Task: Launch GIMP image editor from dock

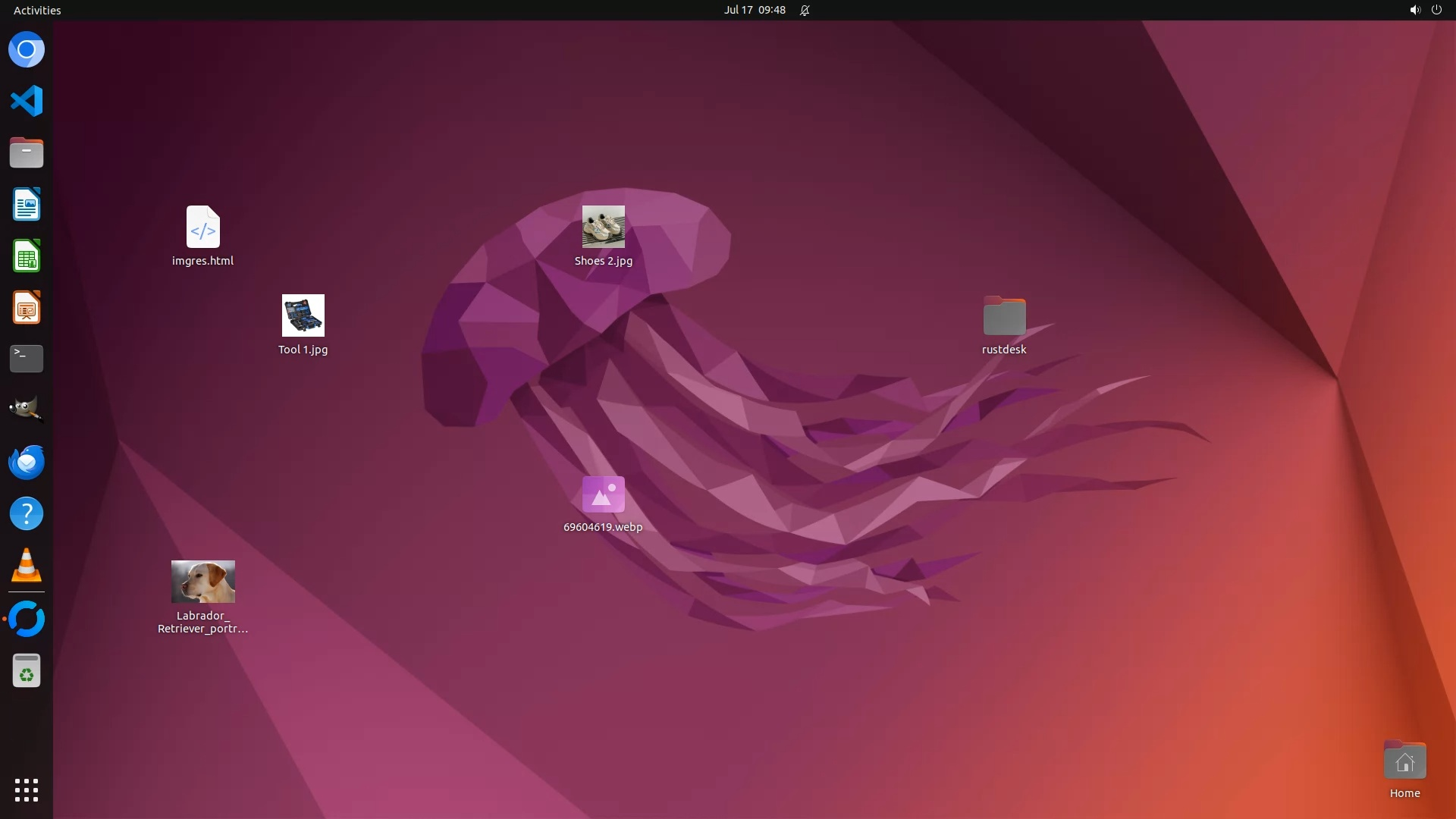Action: coord(27,409)
